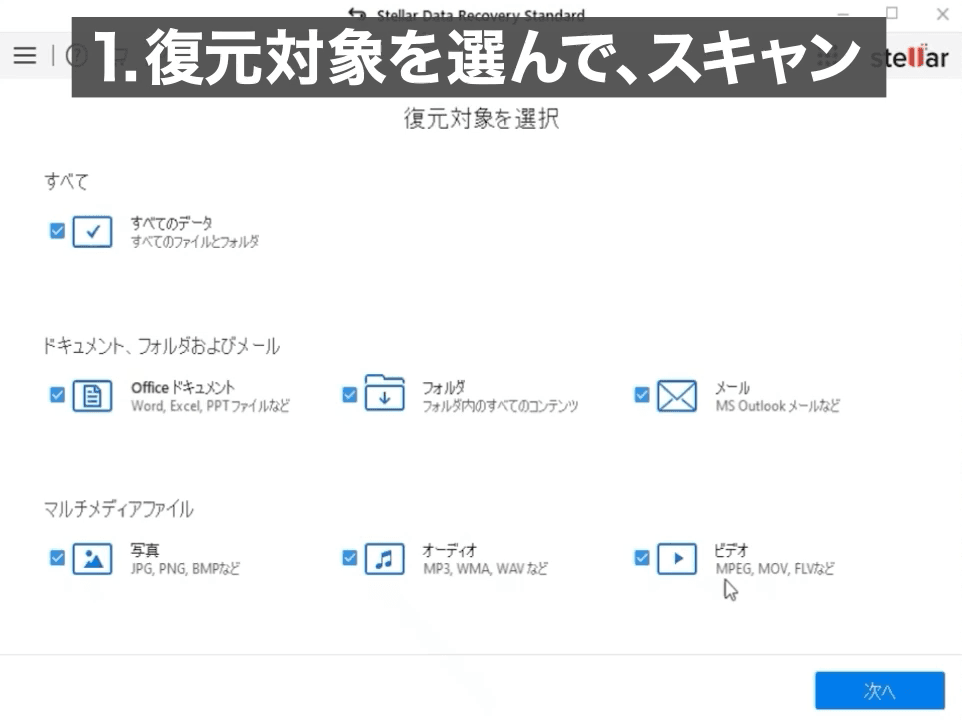This screenshot has height=720, width=962.
Task: Disable the ビデオ checkbox
Action: pyautogui.click(x=642, y=556)
